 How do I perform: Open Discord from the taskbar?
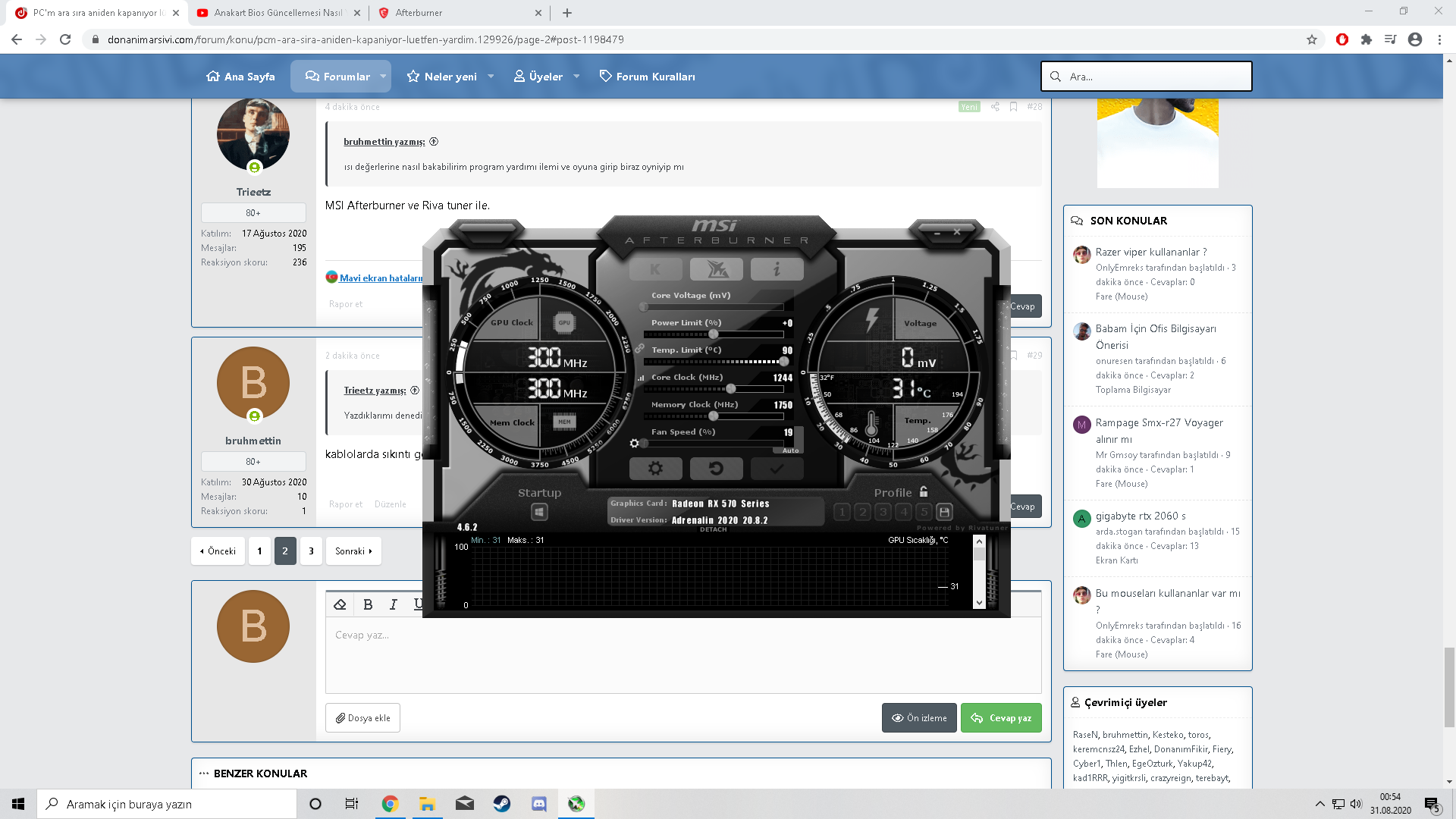[x=539, y=804]
